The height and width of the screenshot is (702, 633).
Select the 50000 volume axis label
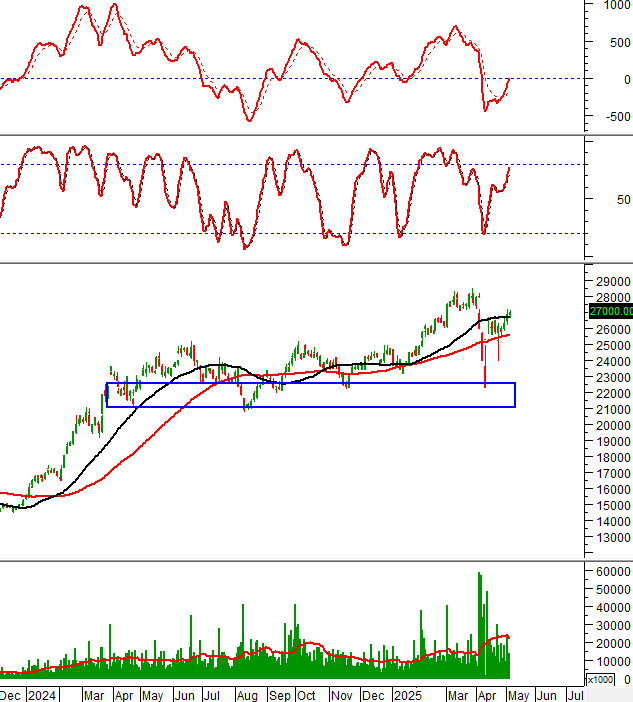tap(613, 590)
